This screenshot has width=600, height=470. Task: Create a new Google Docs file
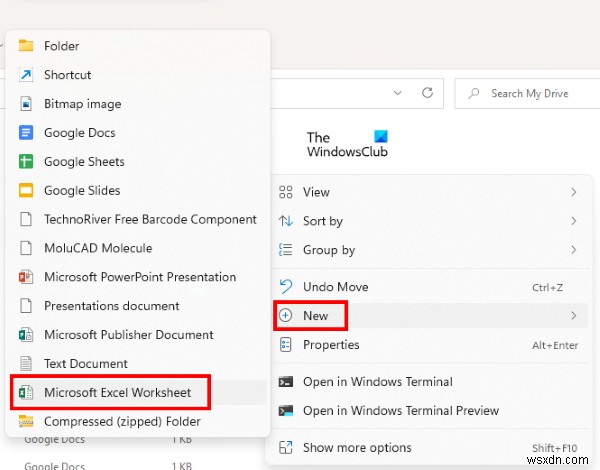coord(138,133)
